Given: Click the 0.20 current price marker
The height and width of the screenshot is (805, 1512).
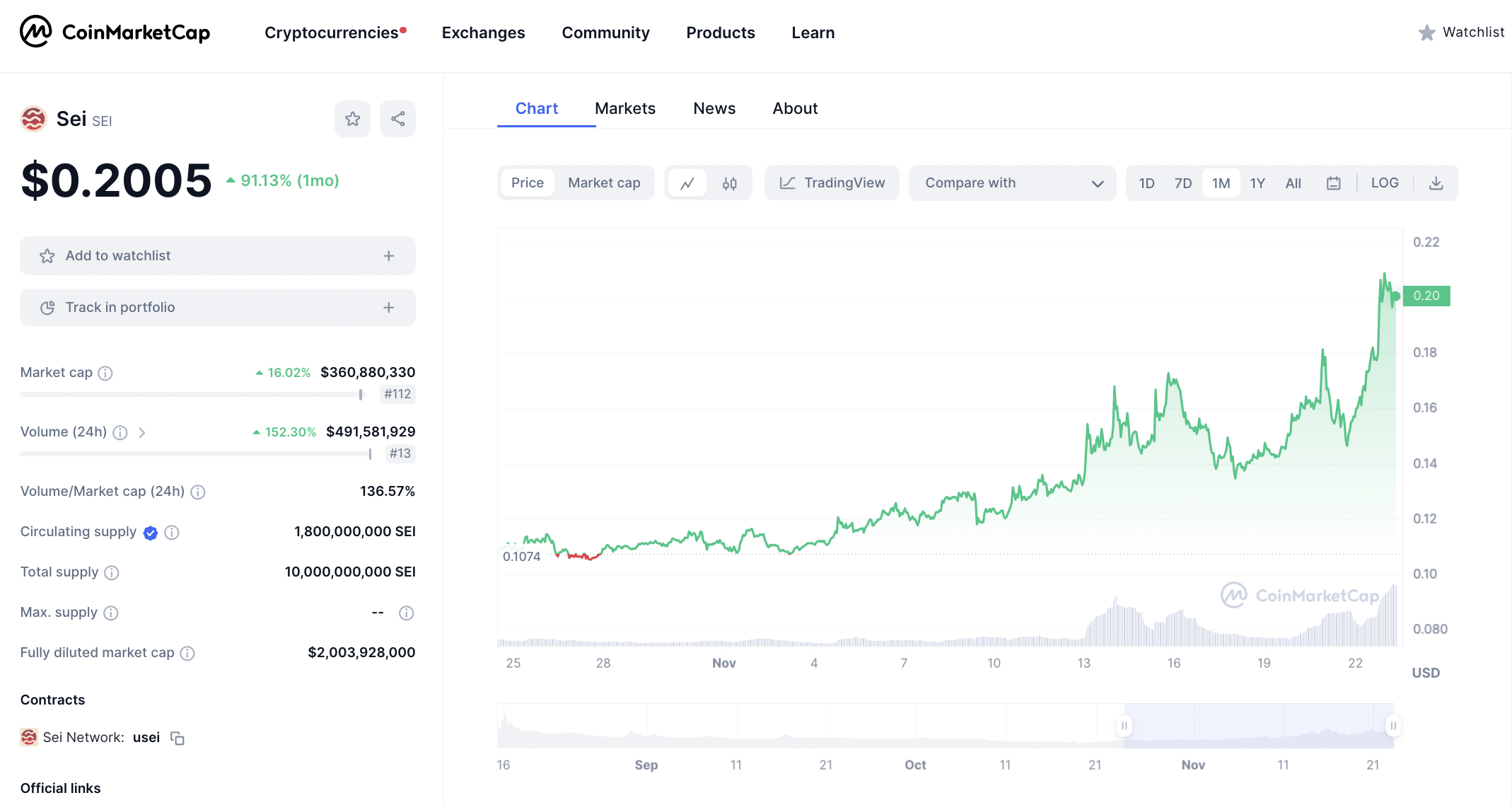Looking at the screenshot, I should click(x=1426, y=296).
